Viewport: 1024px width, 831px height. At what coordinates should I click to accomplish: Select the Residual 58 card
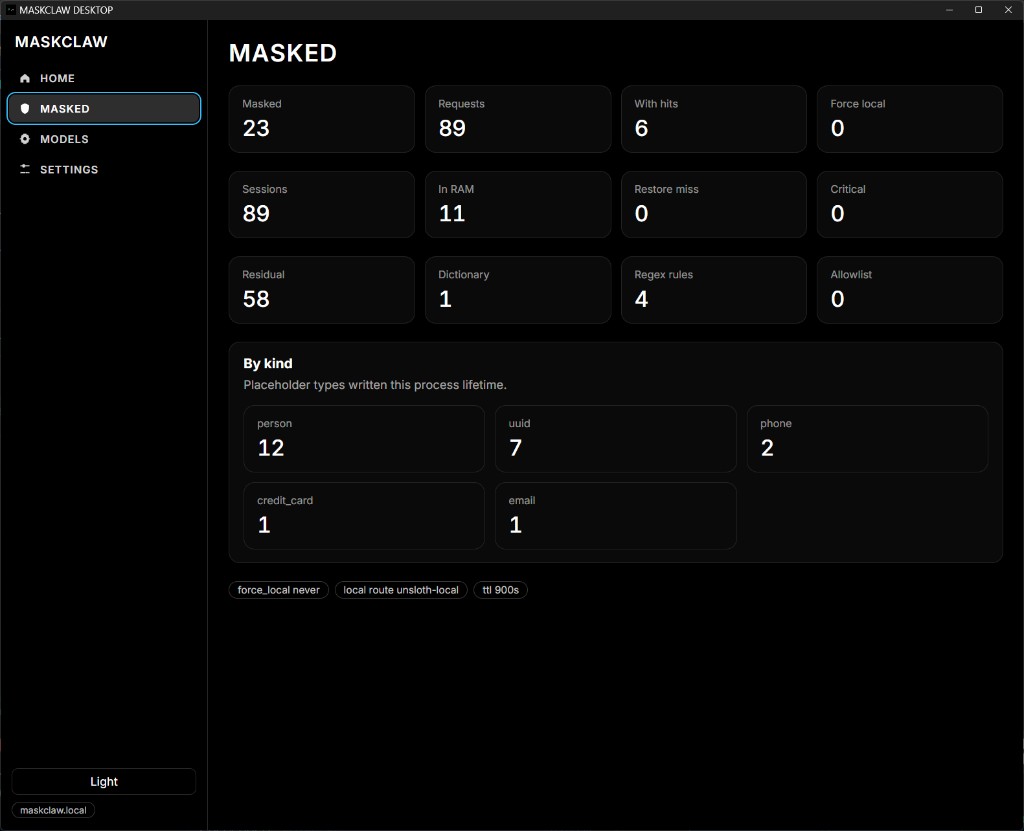coord(322,290)
